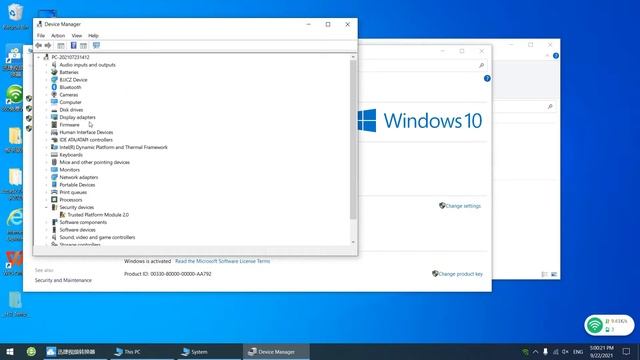Click the search magnifier in System window

(481, 65)
